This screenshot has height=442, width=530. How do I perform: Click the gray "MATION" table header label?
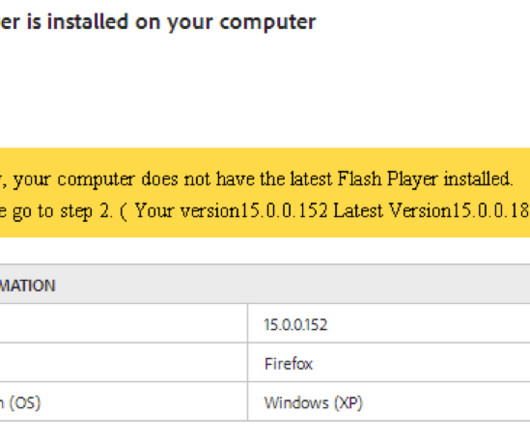tap(27, 286)
